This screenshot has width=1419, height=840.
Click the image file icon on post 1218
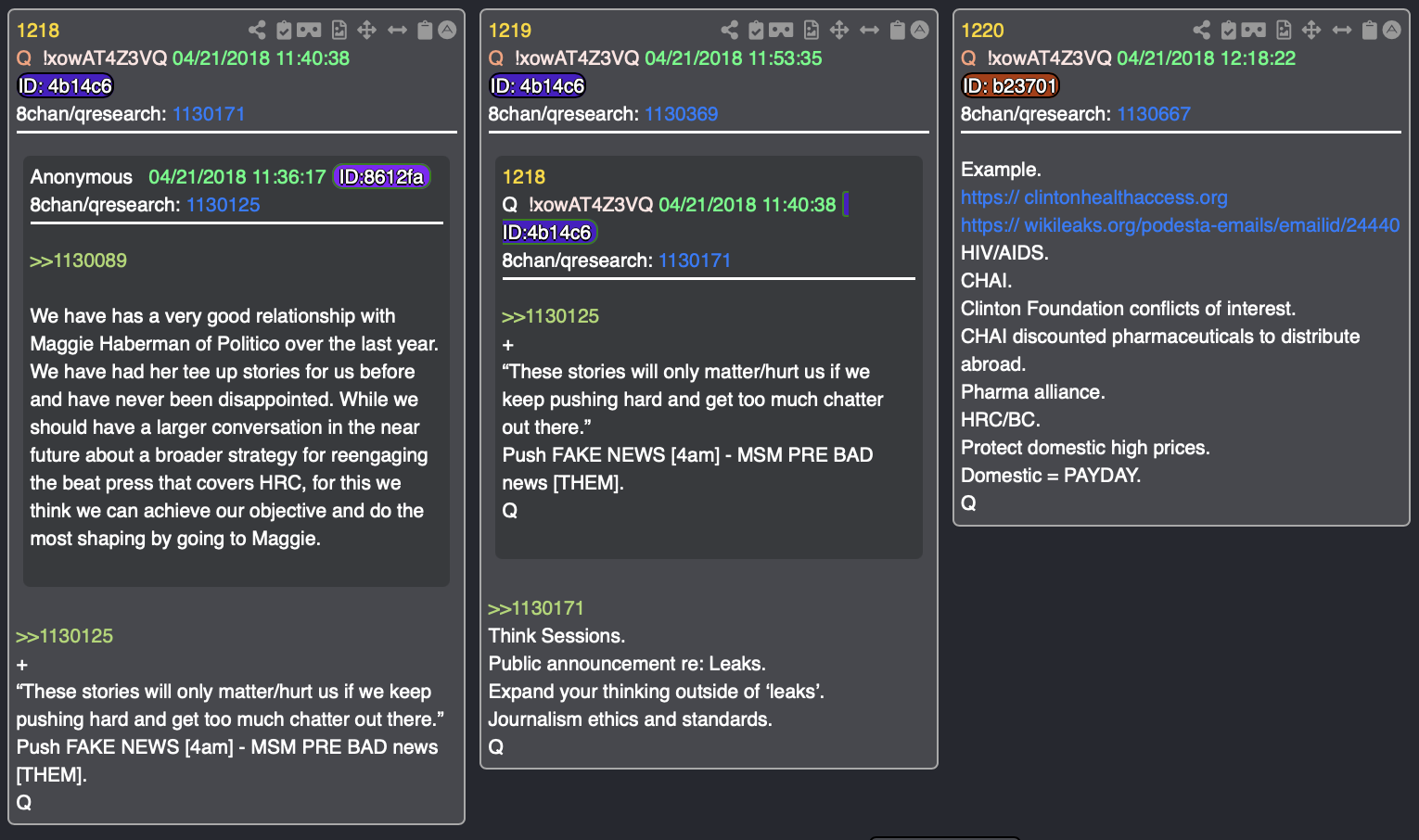click(339, 30)
